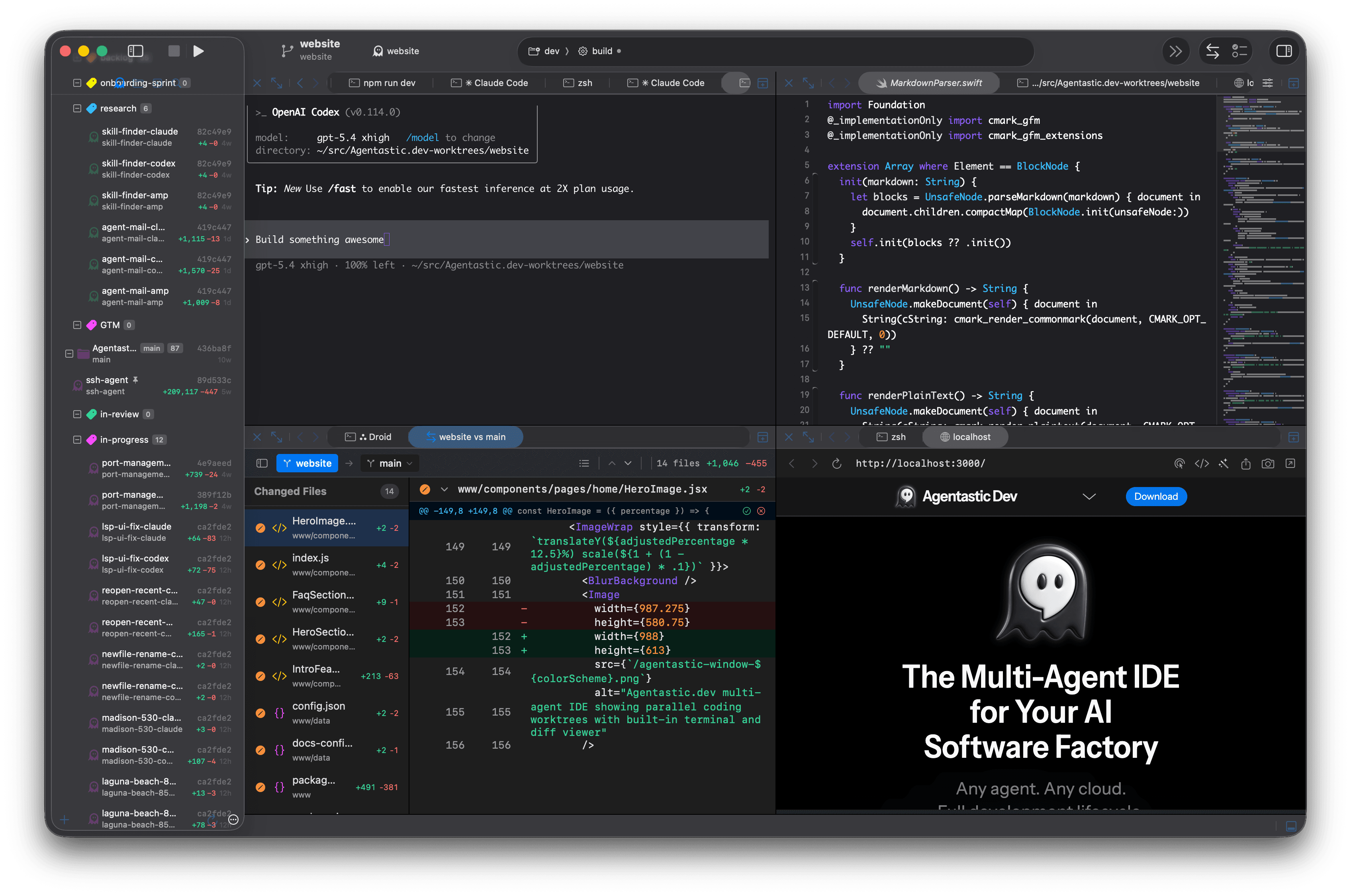Open the website agent ghost label
The width and height of the screenshot is (1351, 896).
[x=396, y=51]
